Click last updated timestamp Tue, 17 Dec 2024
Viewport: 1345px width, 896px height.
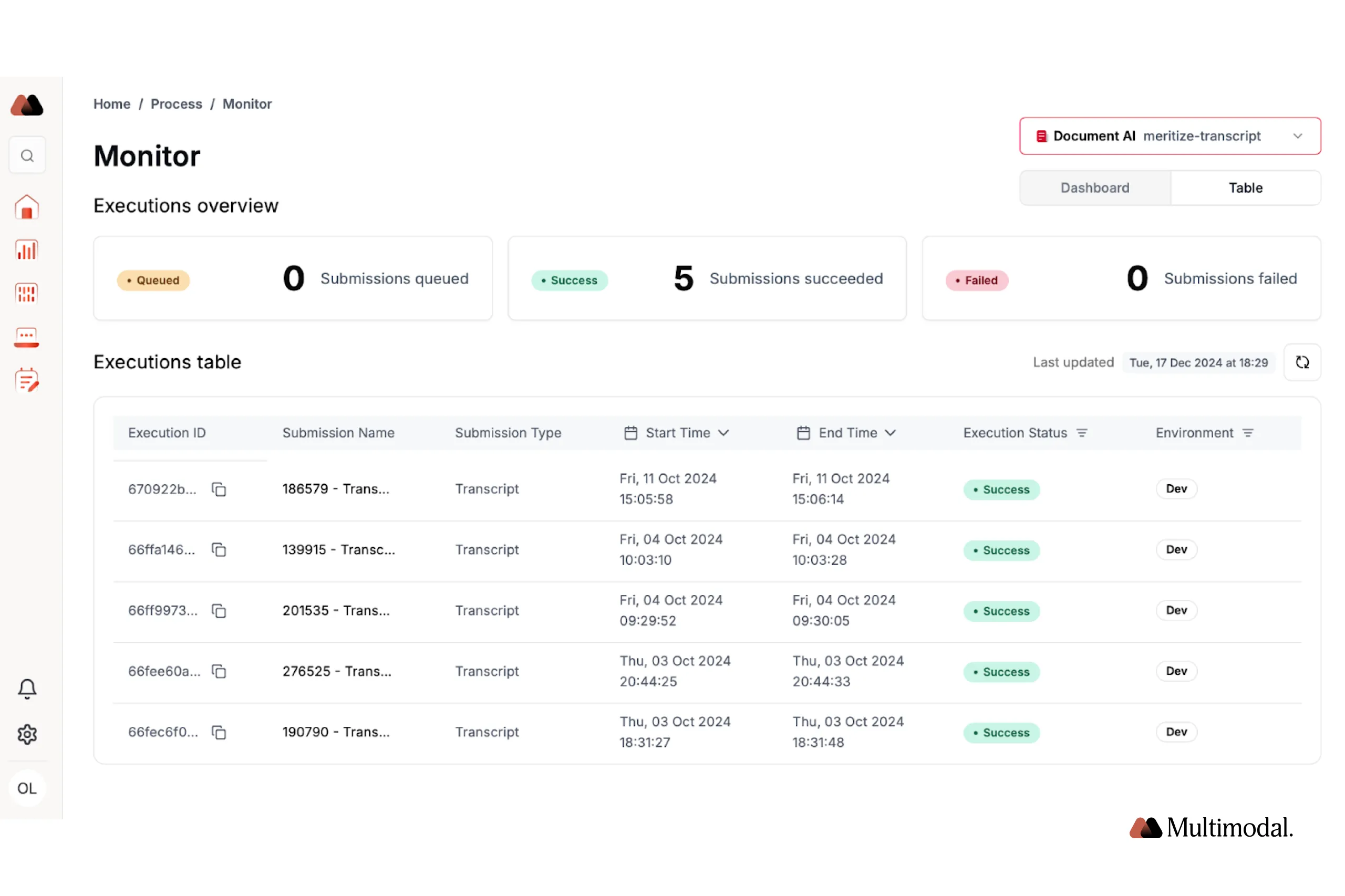point(1198,363)
